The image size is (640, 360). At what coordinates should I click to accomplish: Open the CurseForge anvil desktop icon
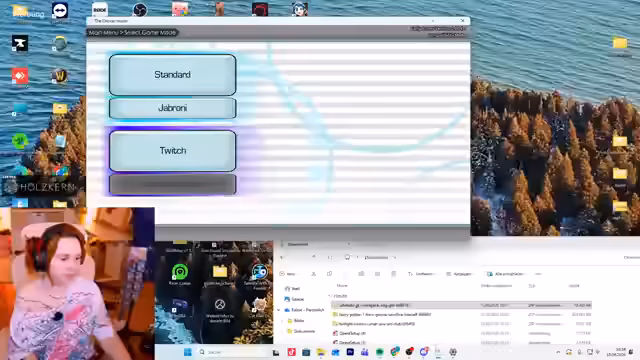(20, 43)
